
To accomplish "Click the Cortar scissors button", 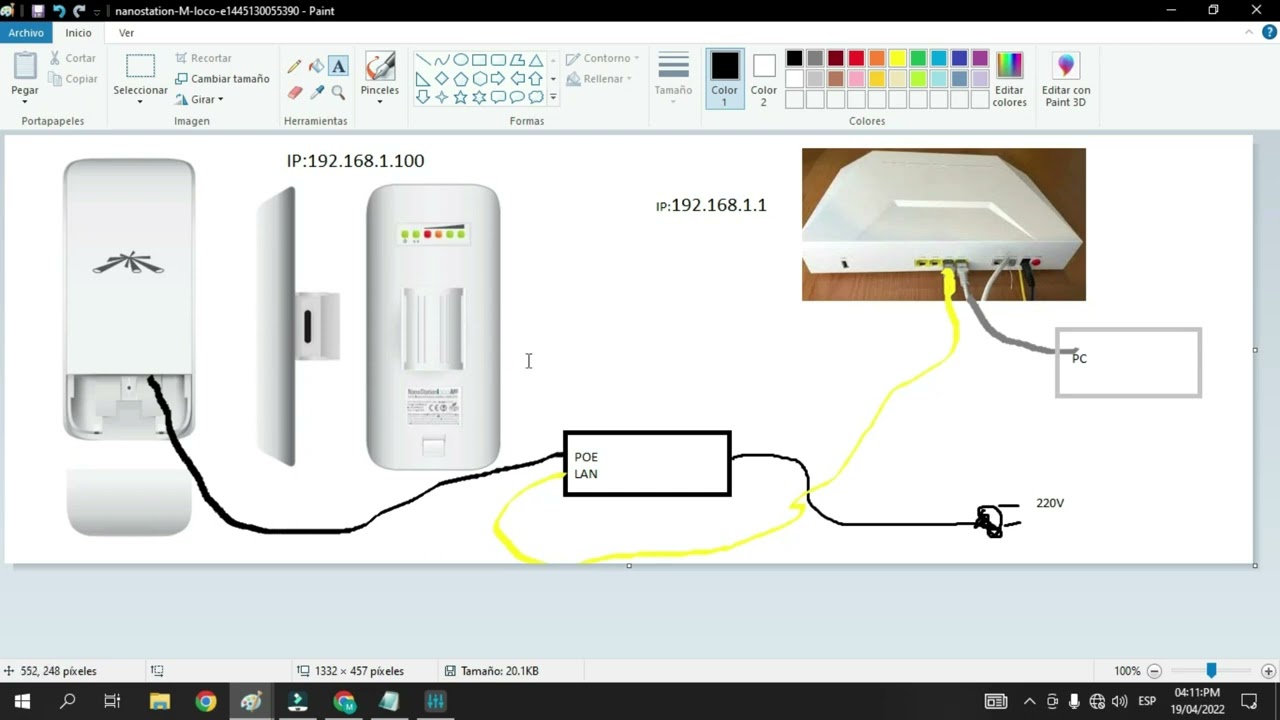I will coord(73,58).
